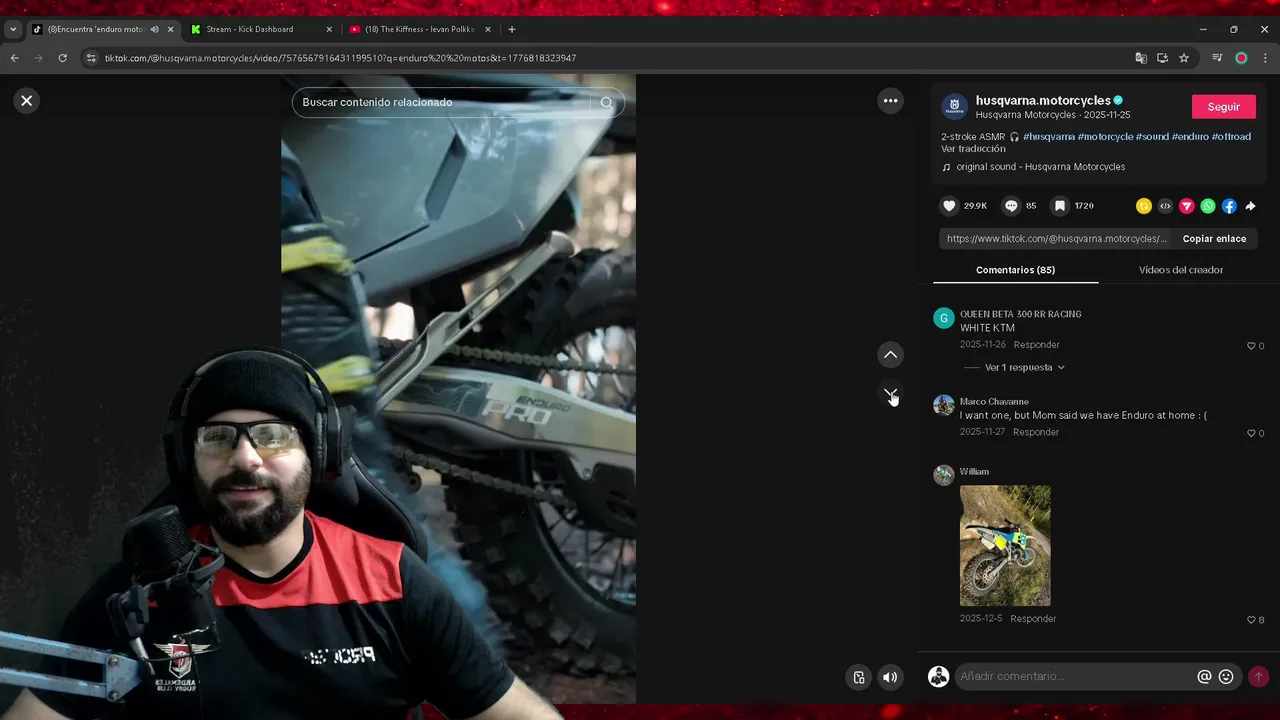Open the Chrome three-dot menu
Screen dimensions: 1280x720
point(1265,58)
